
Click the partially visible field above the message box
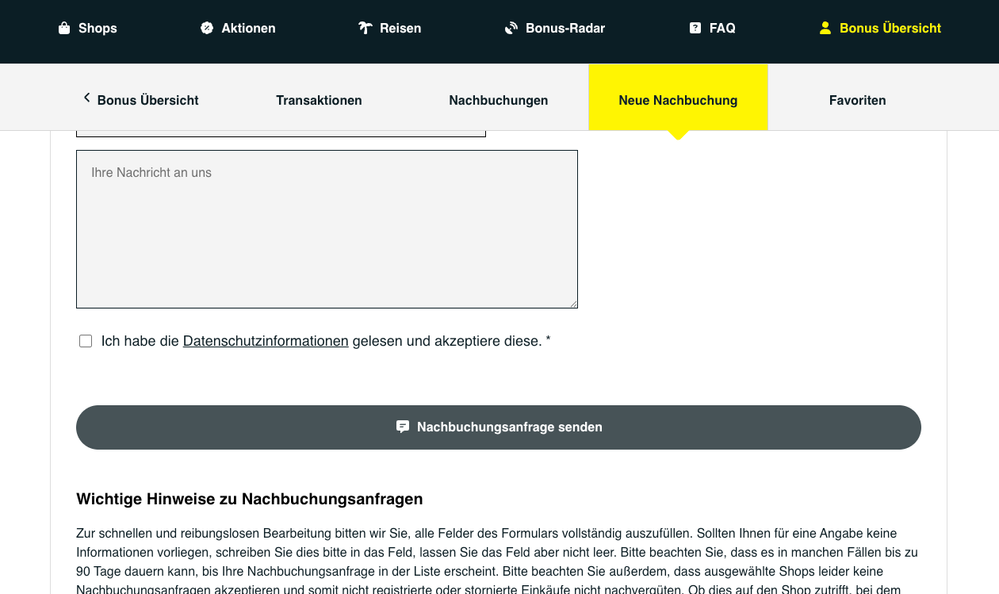pos(281,133)
